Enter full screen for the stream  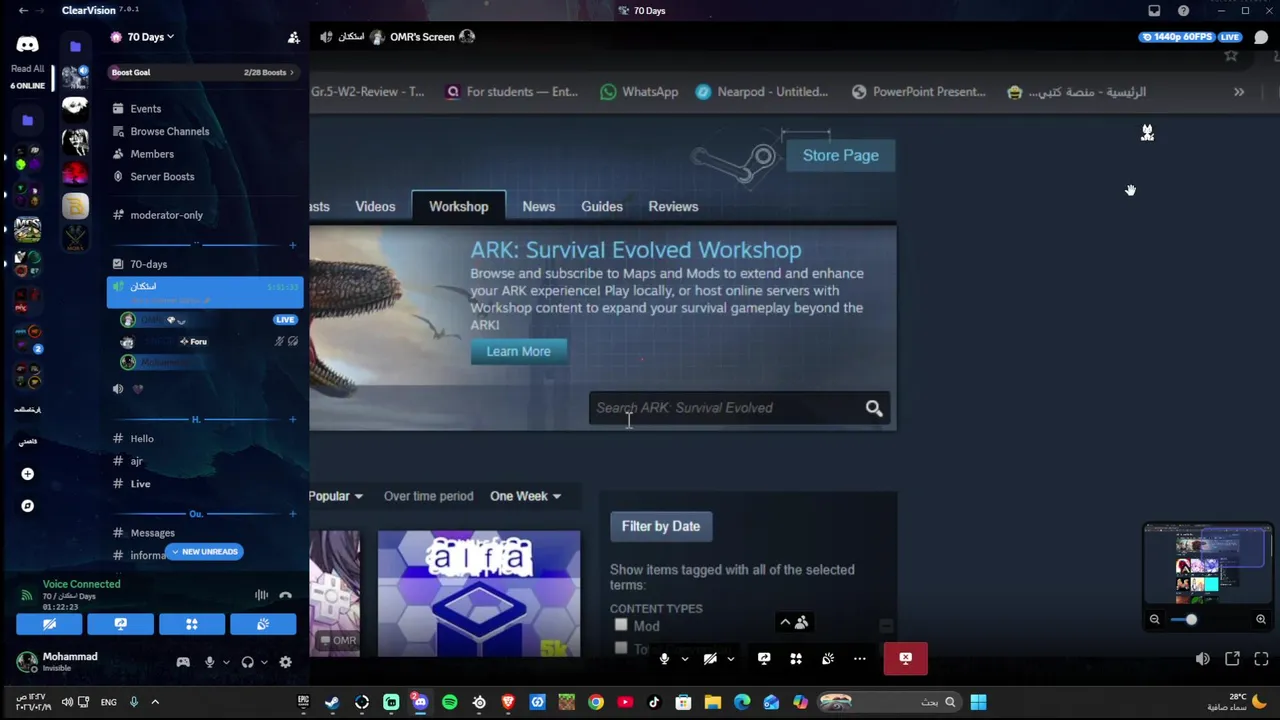(x=1261, y=659)
